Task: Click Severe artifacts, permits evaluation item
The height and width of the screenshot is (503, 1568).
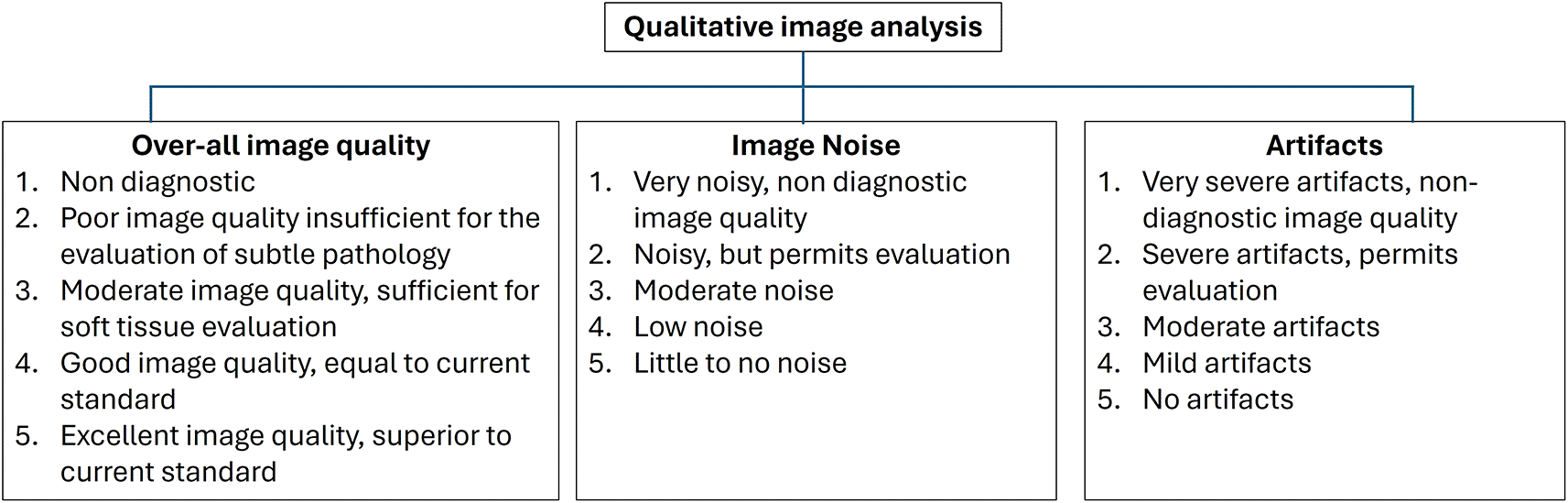Action: tap(1300, 272)
